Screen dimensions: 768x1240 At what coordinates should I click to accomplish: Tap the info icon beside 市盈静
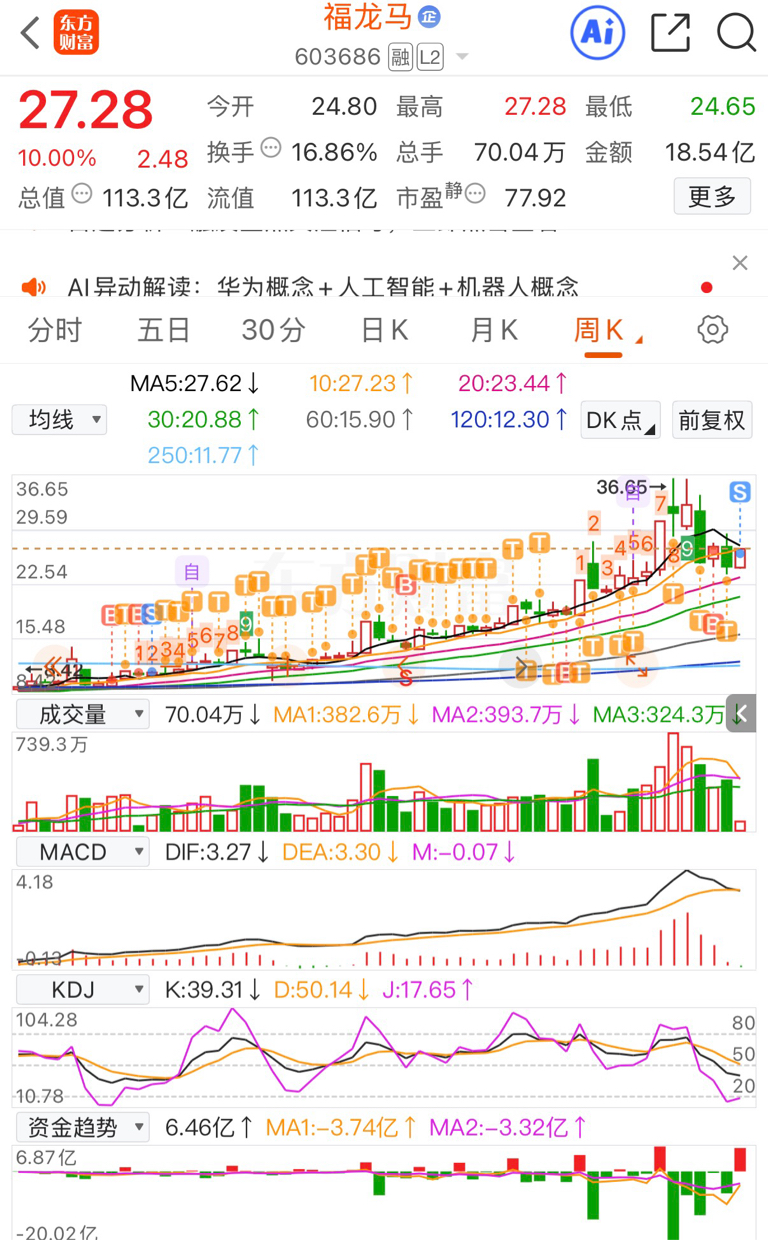[x=475, y=192]
